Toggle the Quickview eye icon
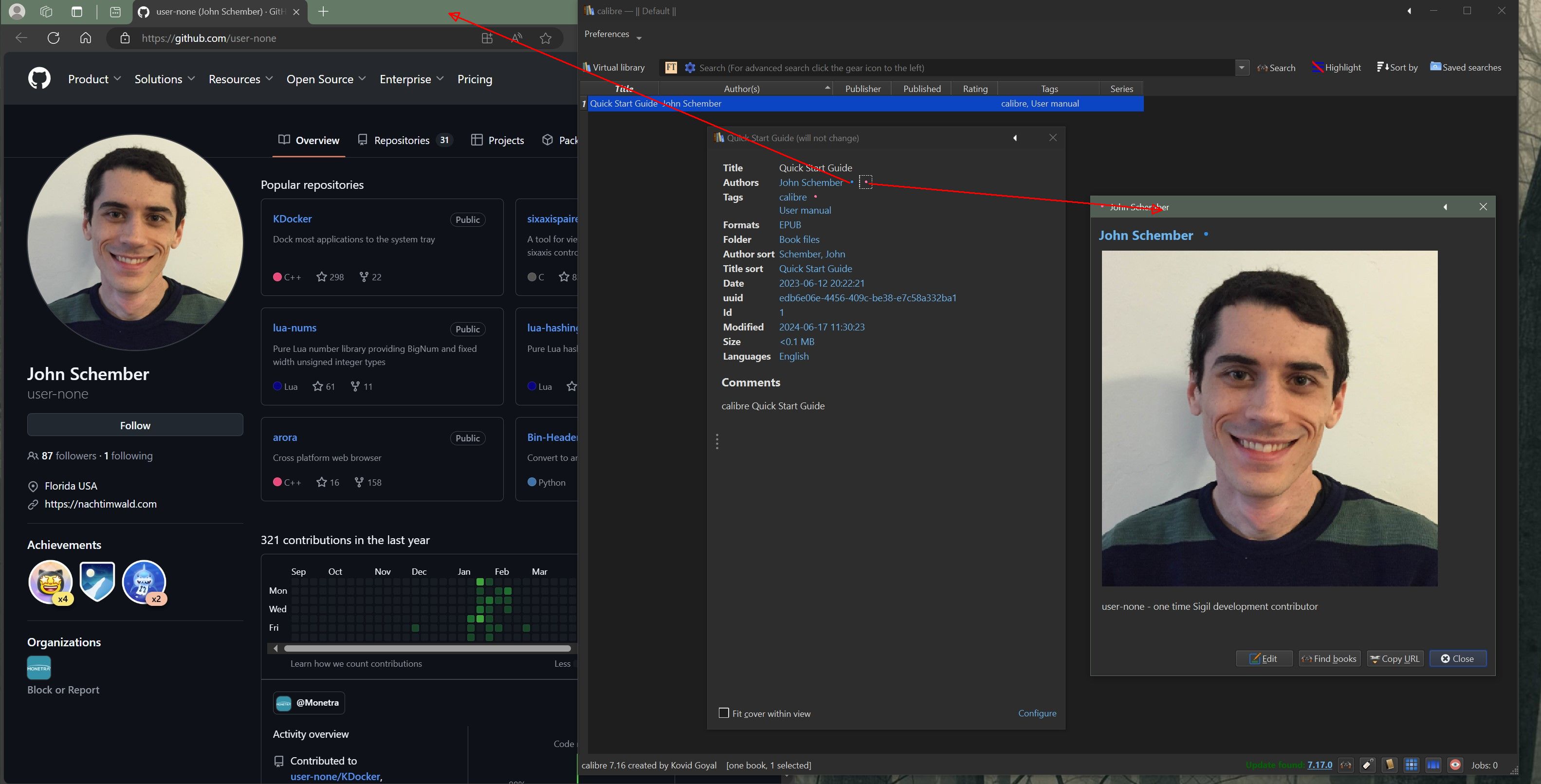Image resolution: width=1541 pixels, height=784 pixels. click(1455, 765)
